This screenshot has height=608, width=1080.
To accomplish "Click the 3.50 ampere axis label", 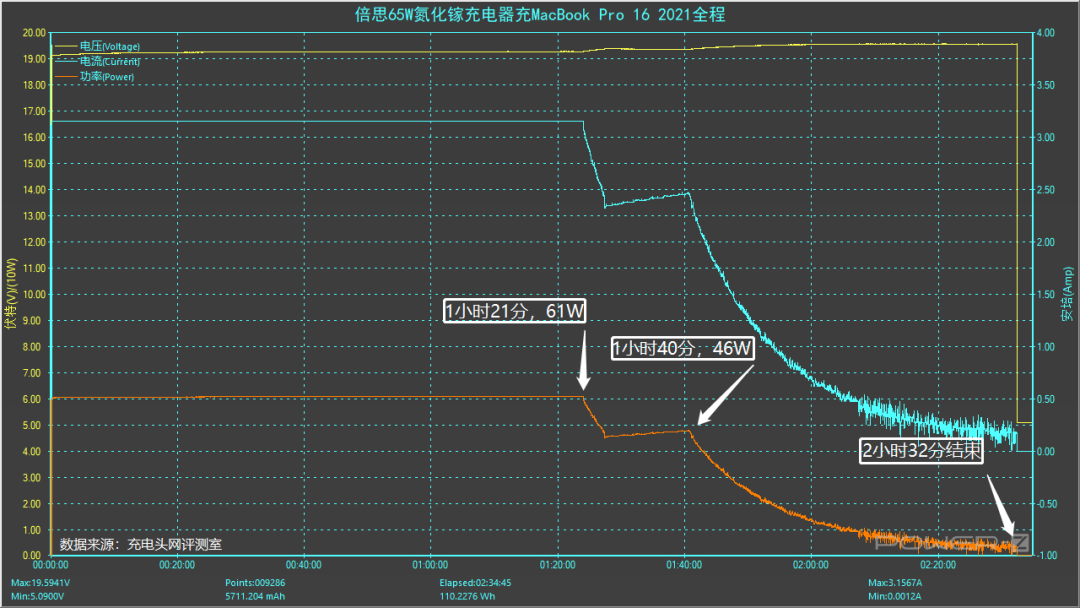I will (x=1046, y=85).
